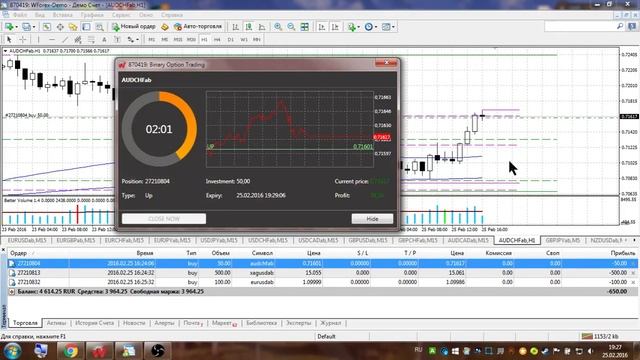The height and width of the screenshot is (360, 640).
Task: Select the Vertical Line drawing tool
Action: point(38,40)
